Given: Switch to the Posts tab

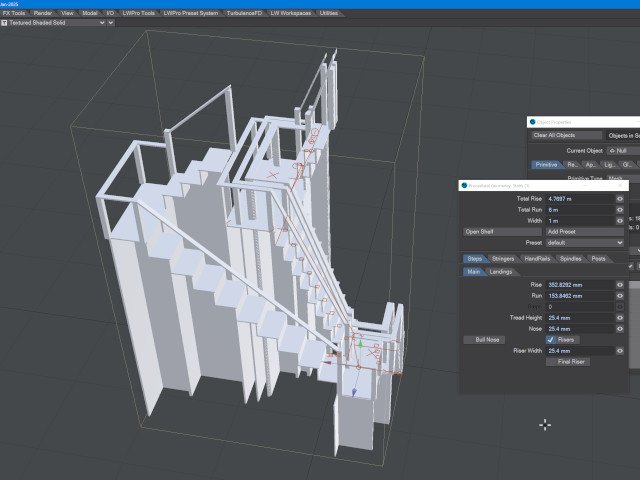Looking at the screenshot, I should click(598, 259).
